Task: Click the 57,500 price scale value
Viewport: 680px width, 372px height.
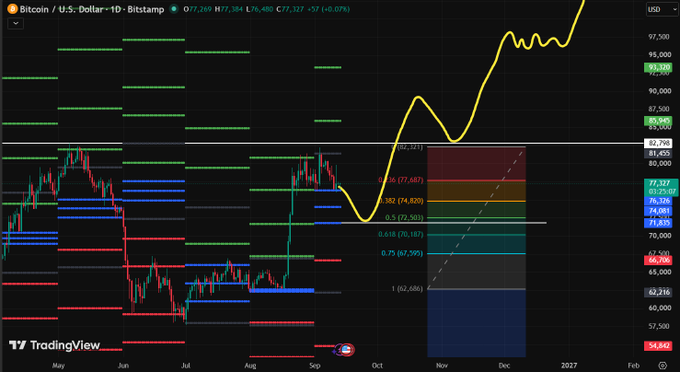Action: pyautogui.click(x=658, y=326)
